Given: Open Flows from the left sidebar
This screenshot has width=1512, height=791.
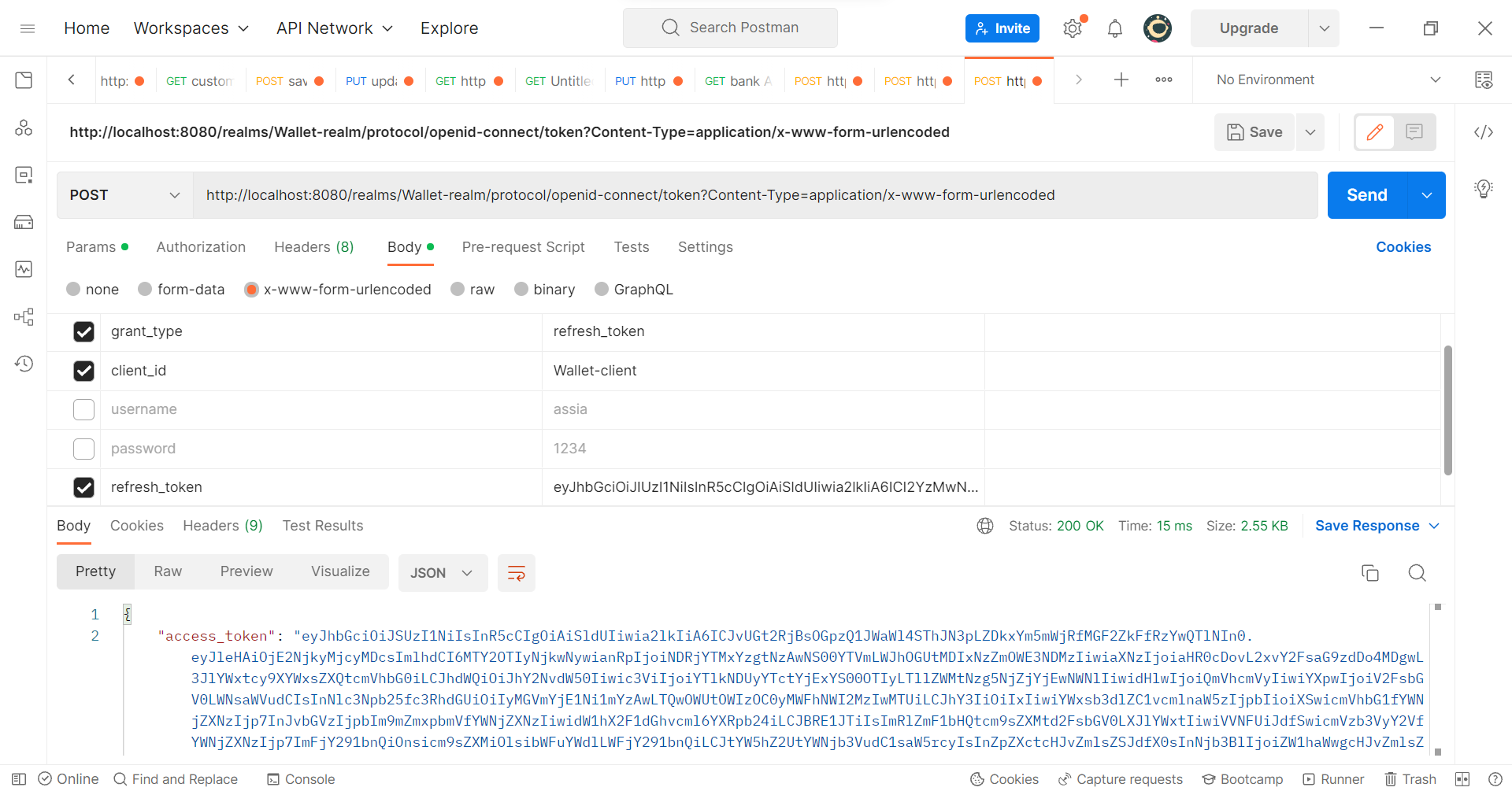Looking at the screenshot, I should [x=24, y=316].
